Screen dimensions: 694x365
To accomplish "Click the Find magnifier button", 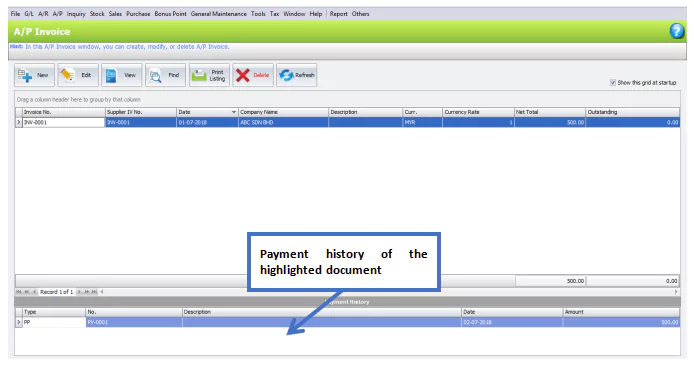I will point(165,75).
